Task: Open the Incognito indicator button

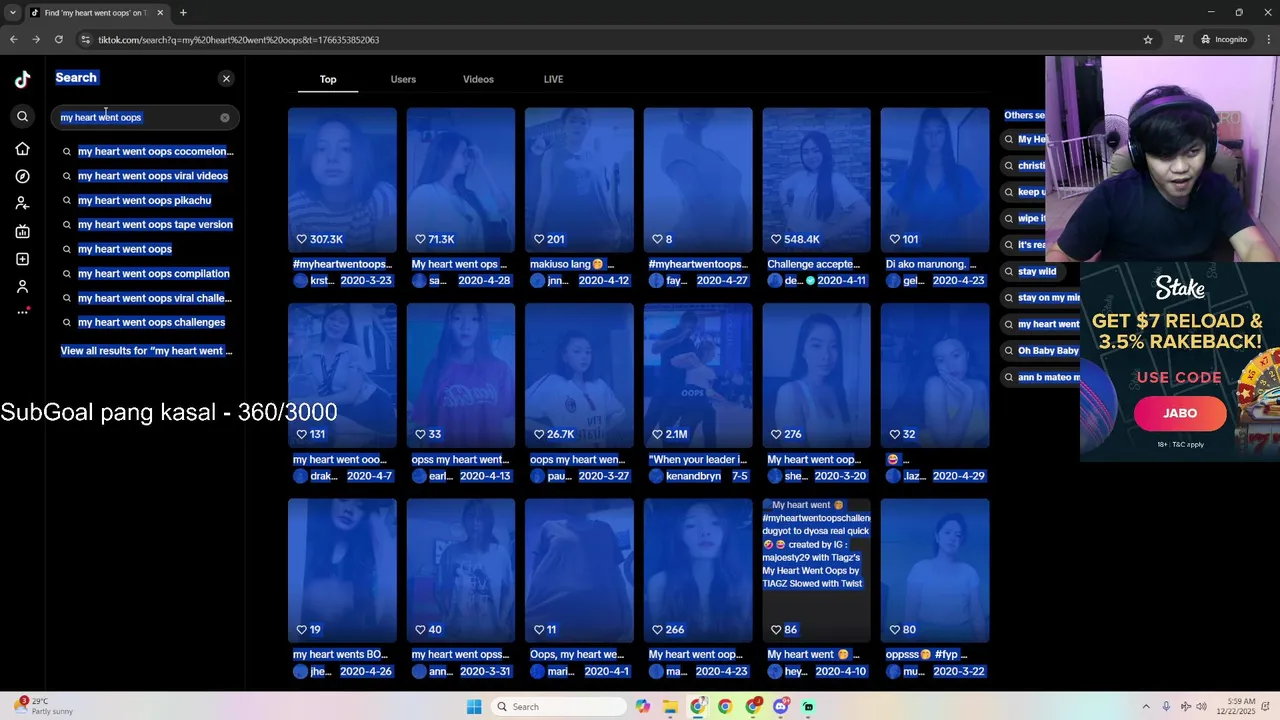Action: pyautogui.click(x=1224, y=40)
